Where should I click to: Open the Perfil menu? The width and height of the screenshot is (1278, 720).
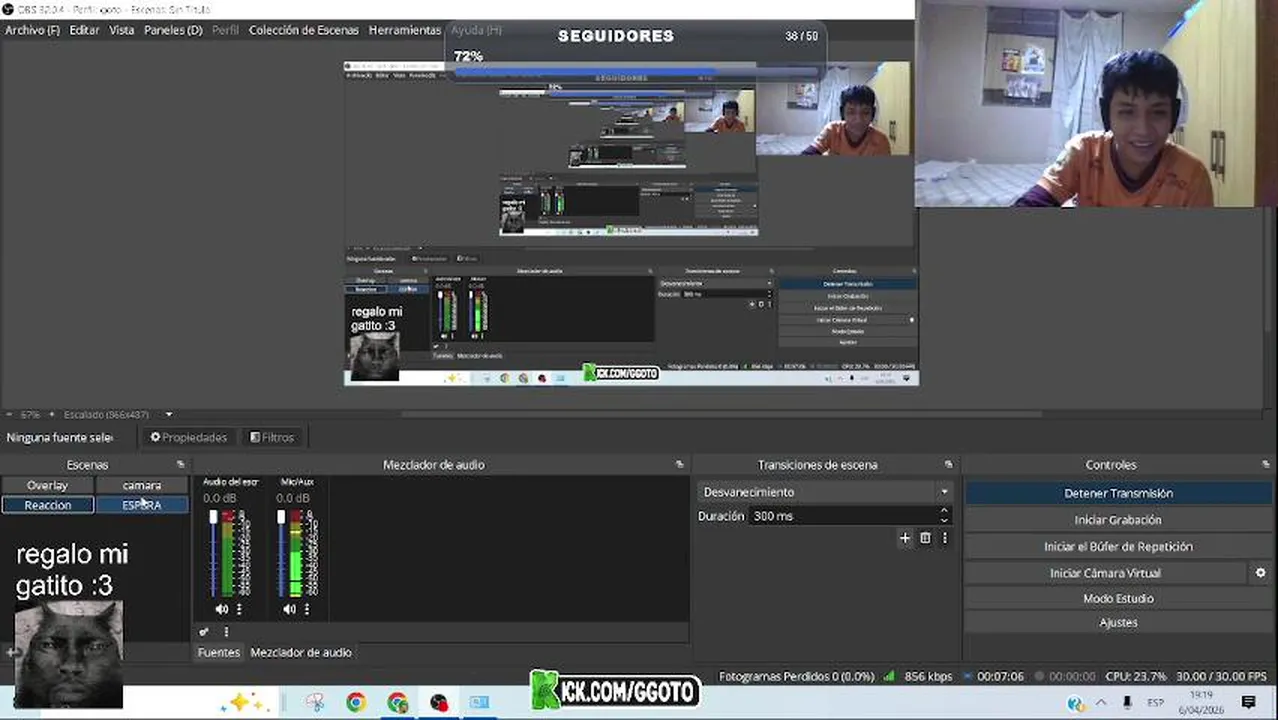225,30
